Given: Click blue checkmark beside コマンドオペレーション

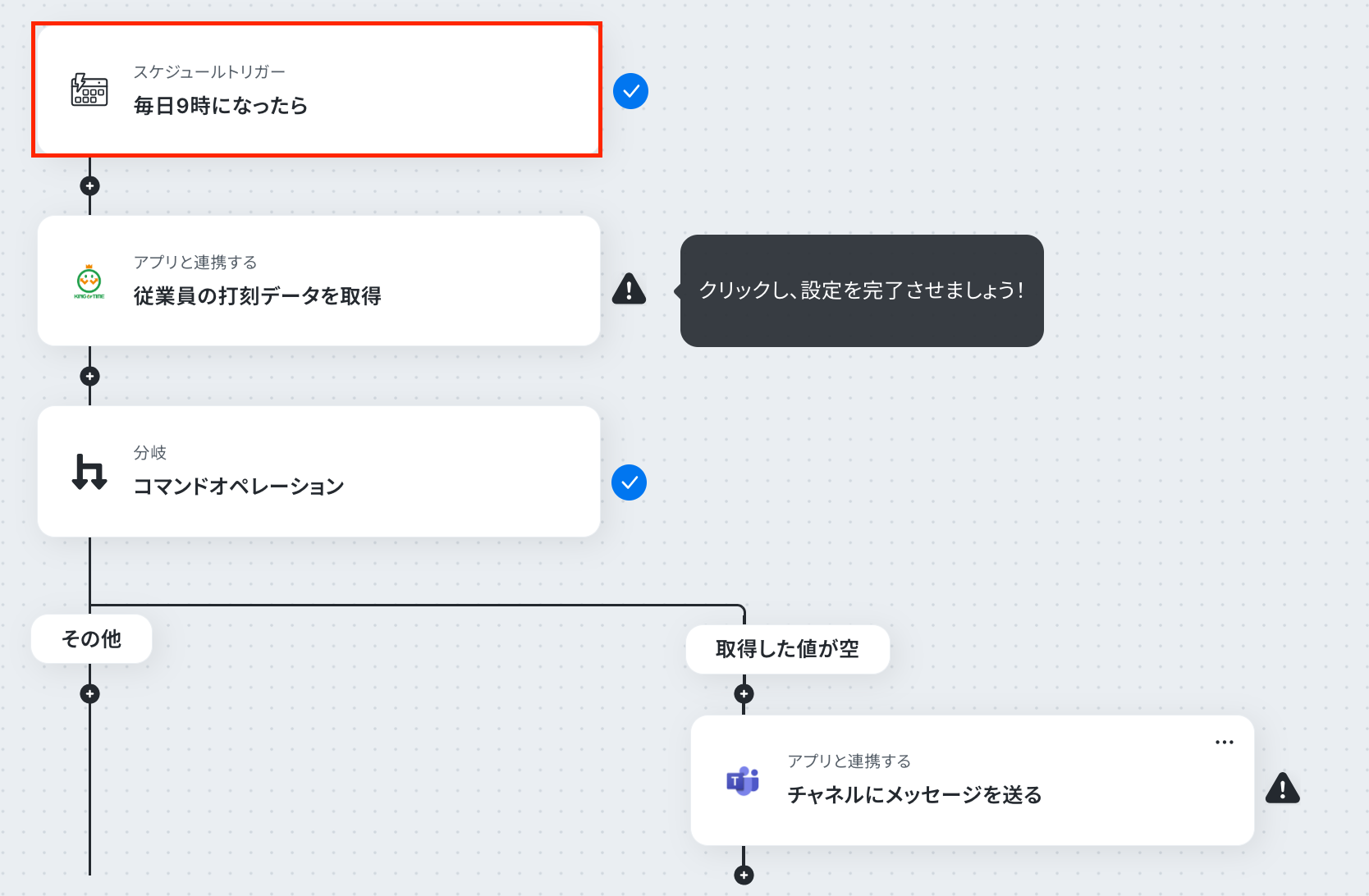Looking at the screenshot, I should pos(630,482).
